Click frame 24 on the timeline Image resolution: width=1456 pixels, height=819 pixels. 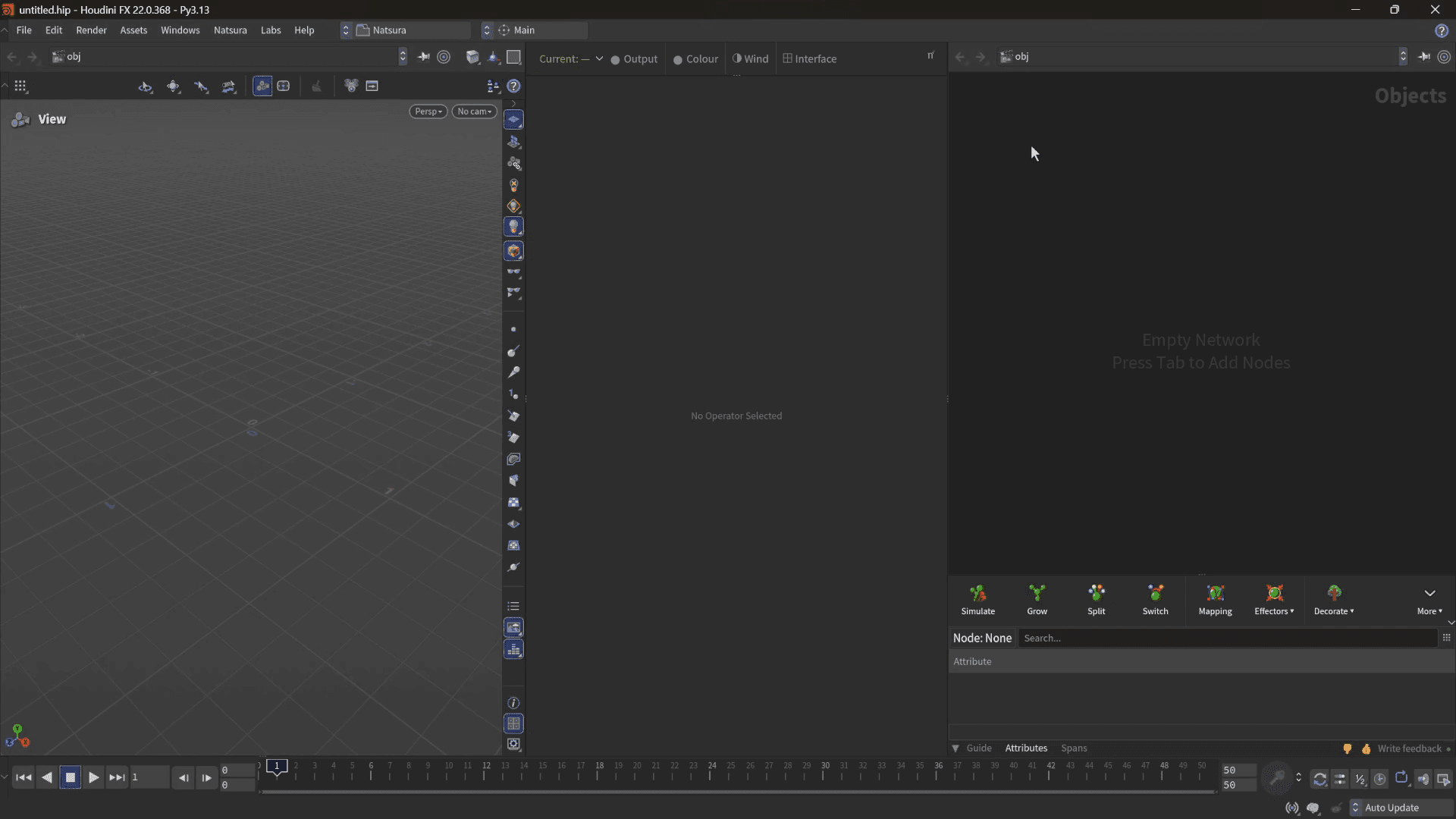tap(711, 770)
